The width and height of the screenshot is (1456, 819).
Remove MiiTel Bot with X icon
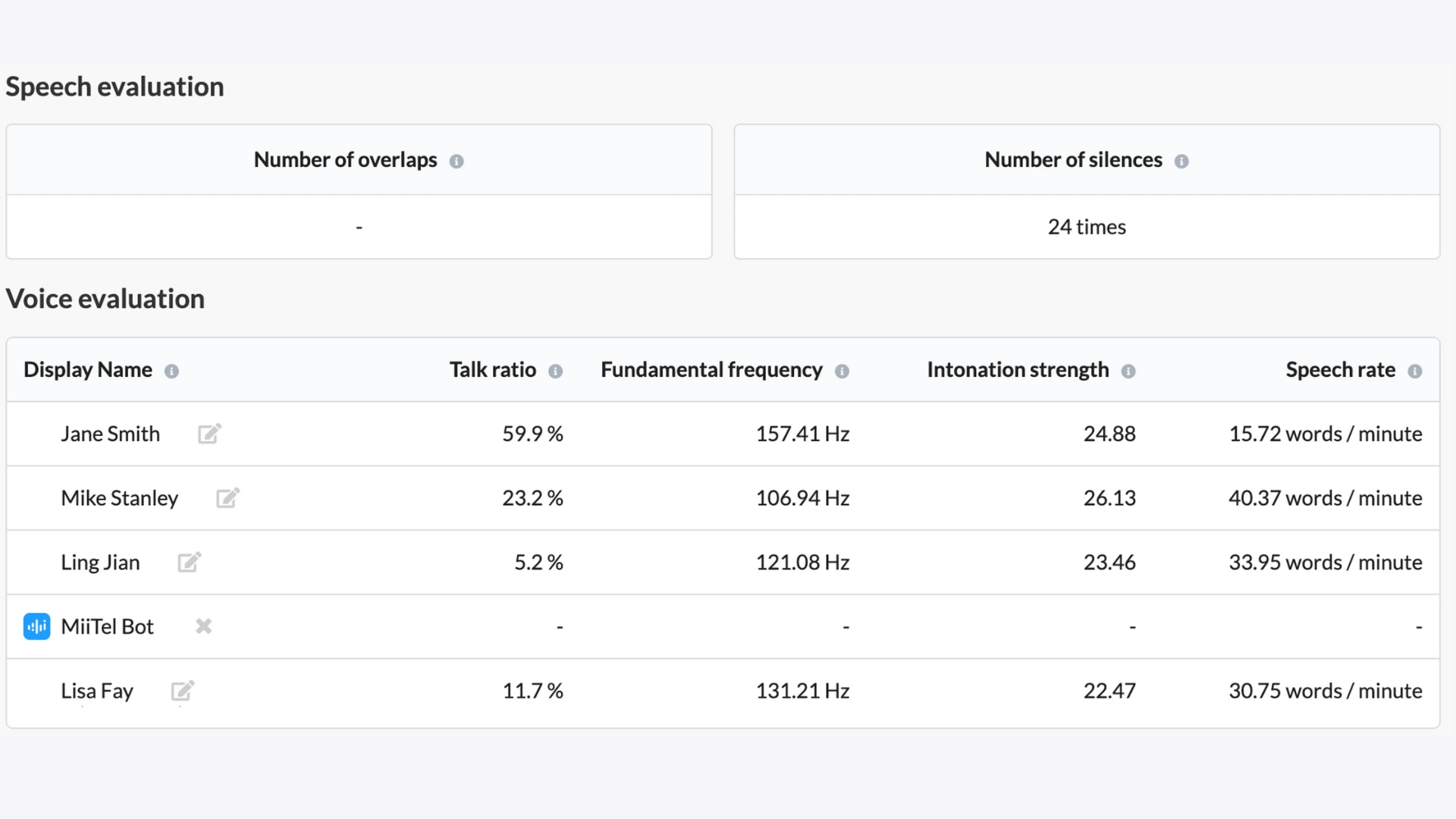[x=203, y=626]
